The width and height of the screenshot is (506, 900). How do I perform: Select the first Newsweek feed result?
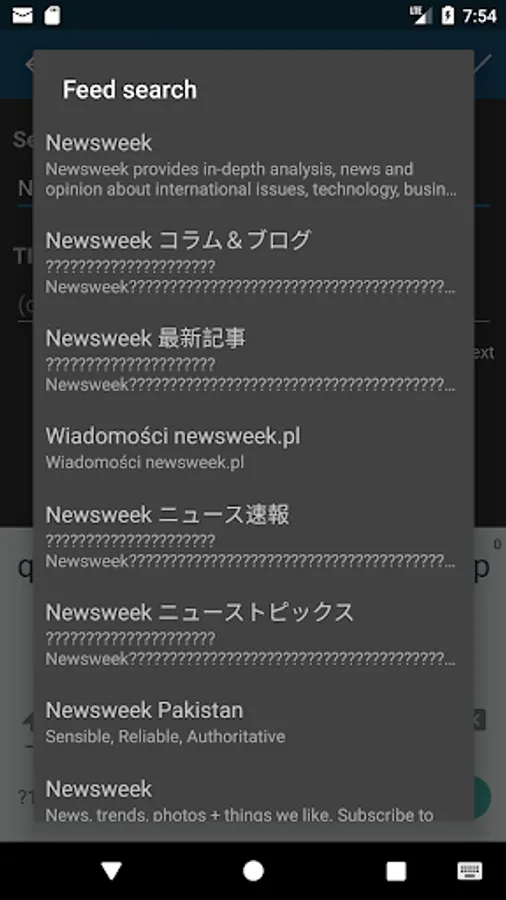[253, 165]
